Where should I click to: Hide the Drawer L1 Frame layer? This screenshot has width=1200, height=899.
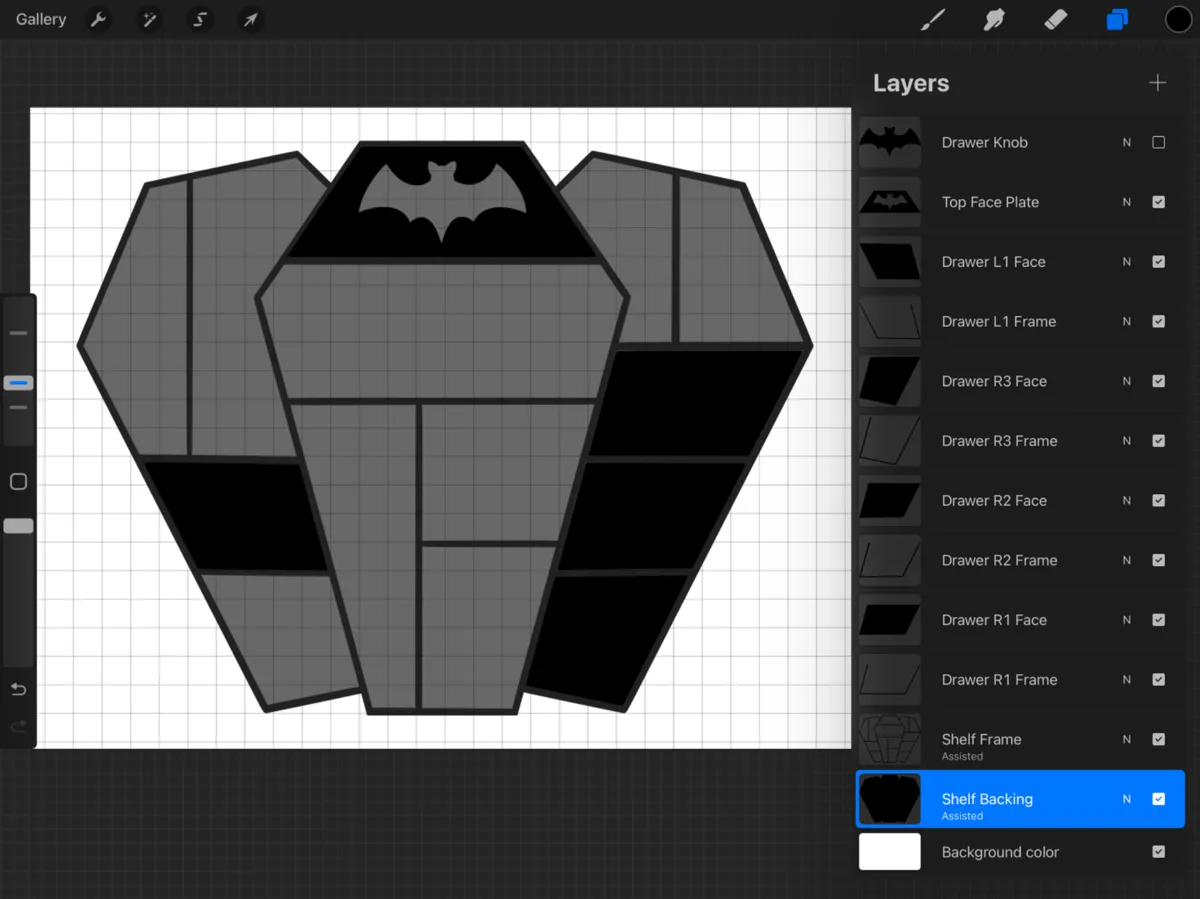click(1158, 322)
